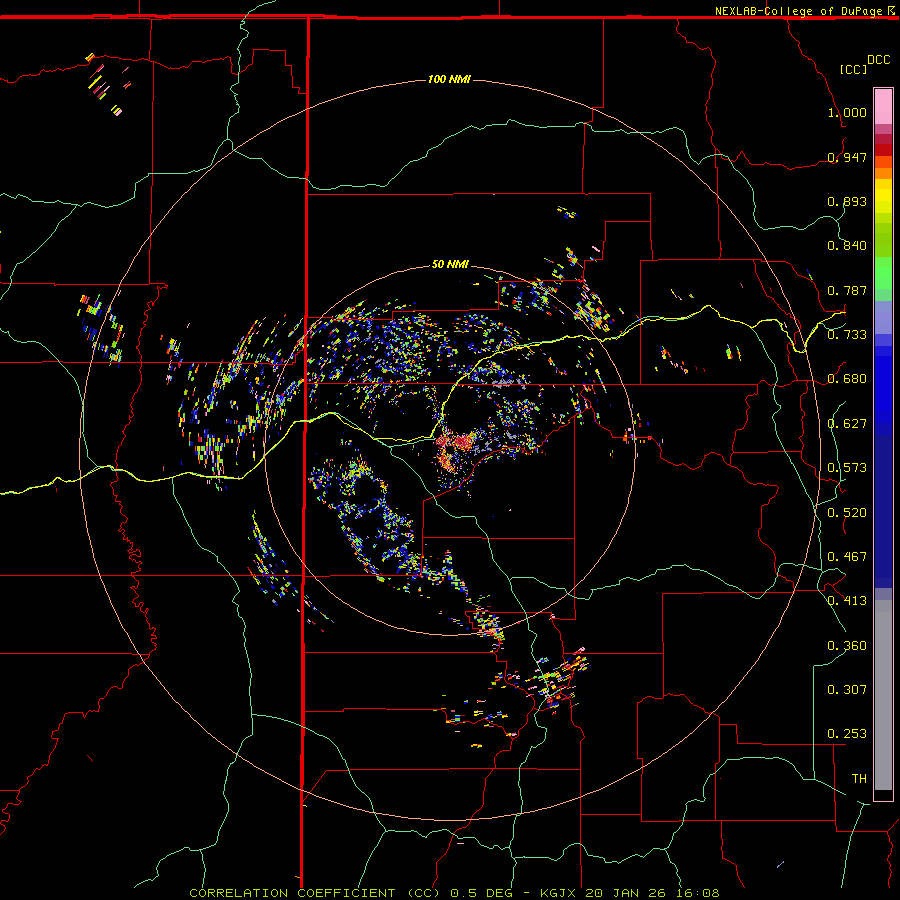Click the 100 NMI range ring label
The width and height of the screenshot is (900, 900).
449,79
